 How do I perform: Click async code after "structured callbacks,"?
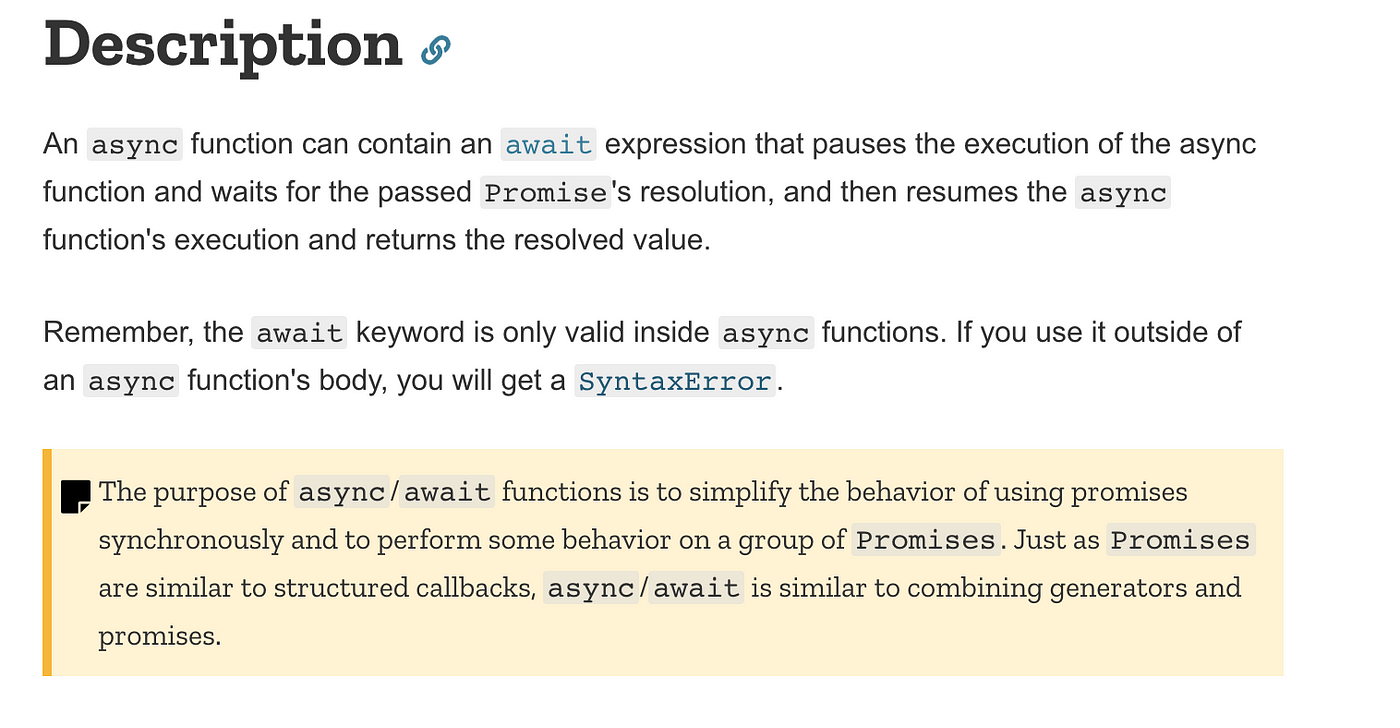click(x=590, y=588)
